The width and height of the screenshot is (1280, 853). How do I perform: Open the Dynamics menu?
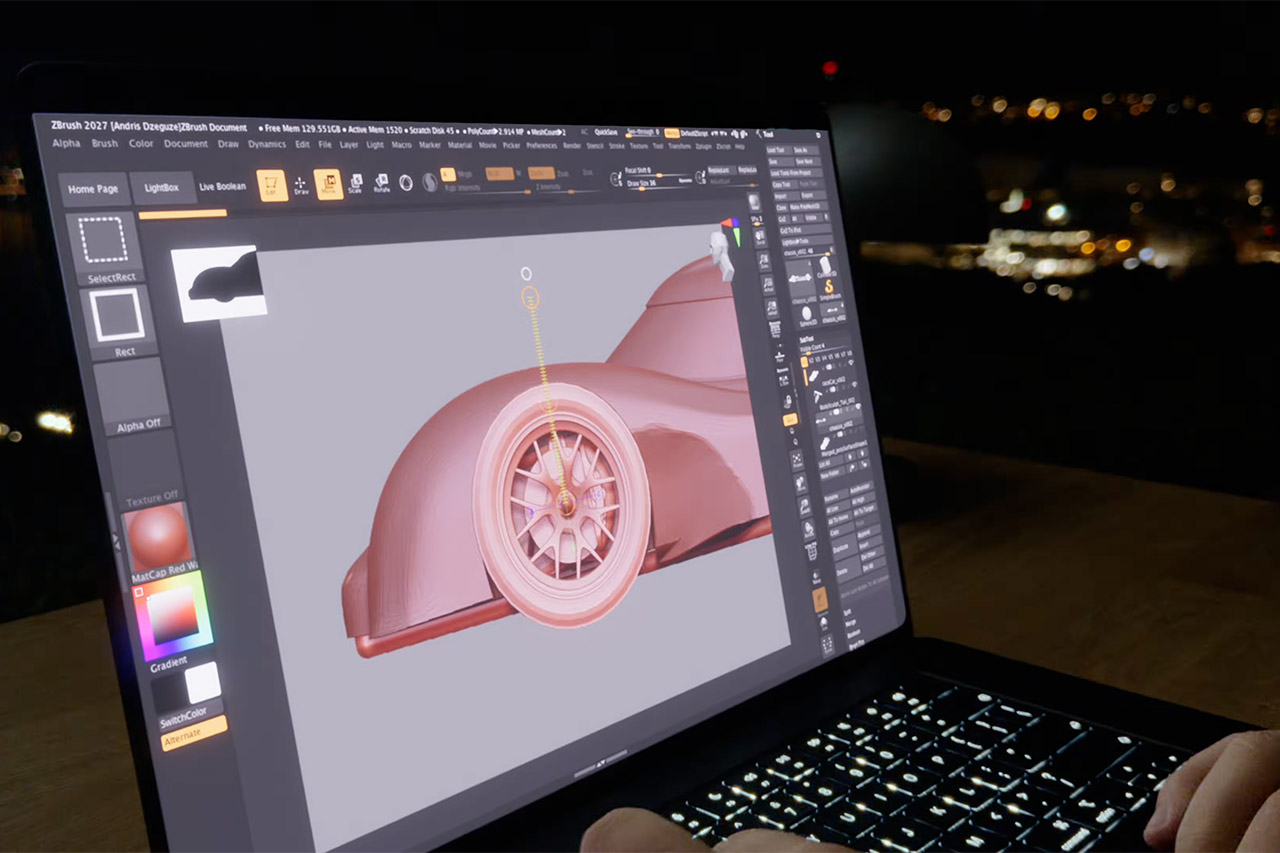[x=267, y=144]
